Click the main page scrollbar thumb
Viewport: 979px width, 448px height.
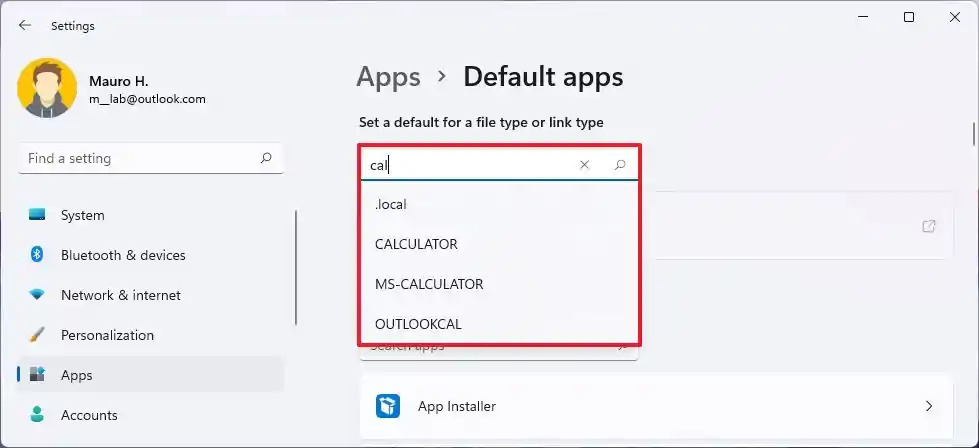(x=973, y=133)
